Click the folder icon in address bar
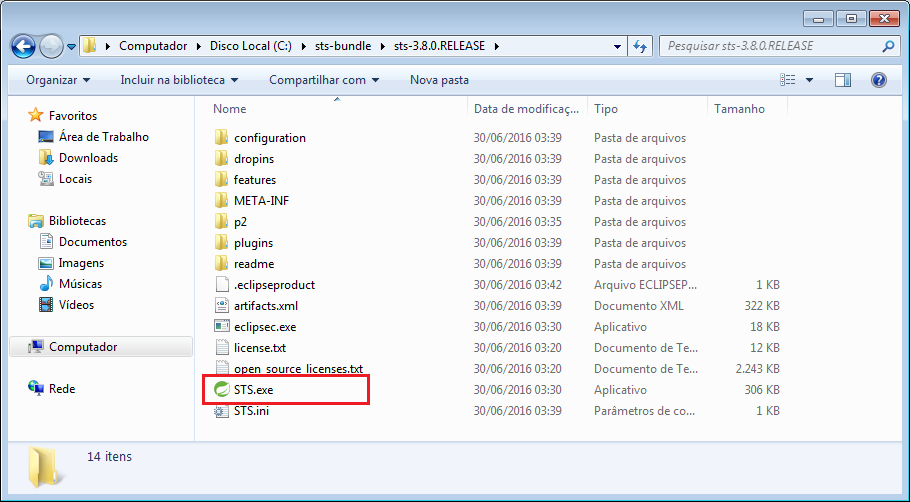 tap(89, 46)
